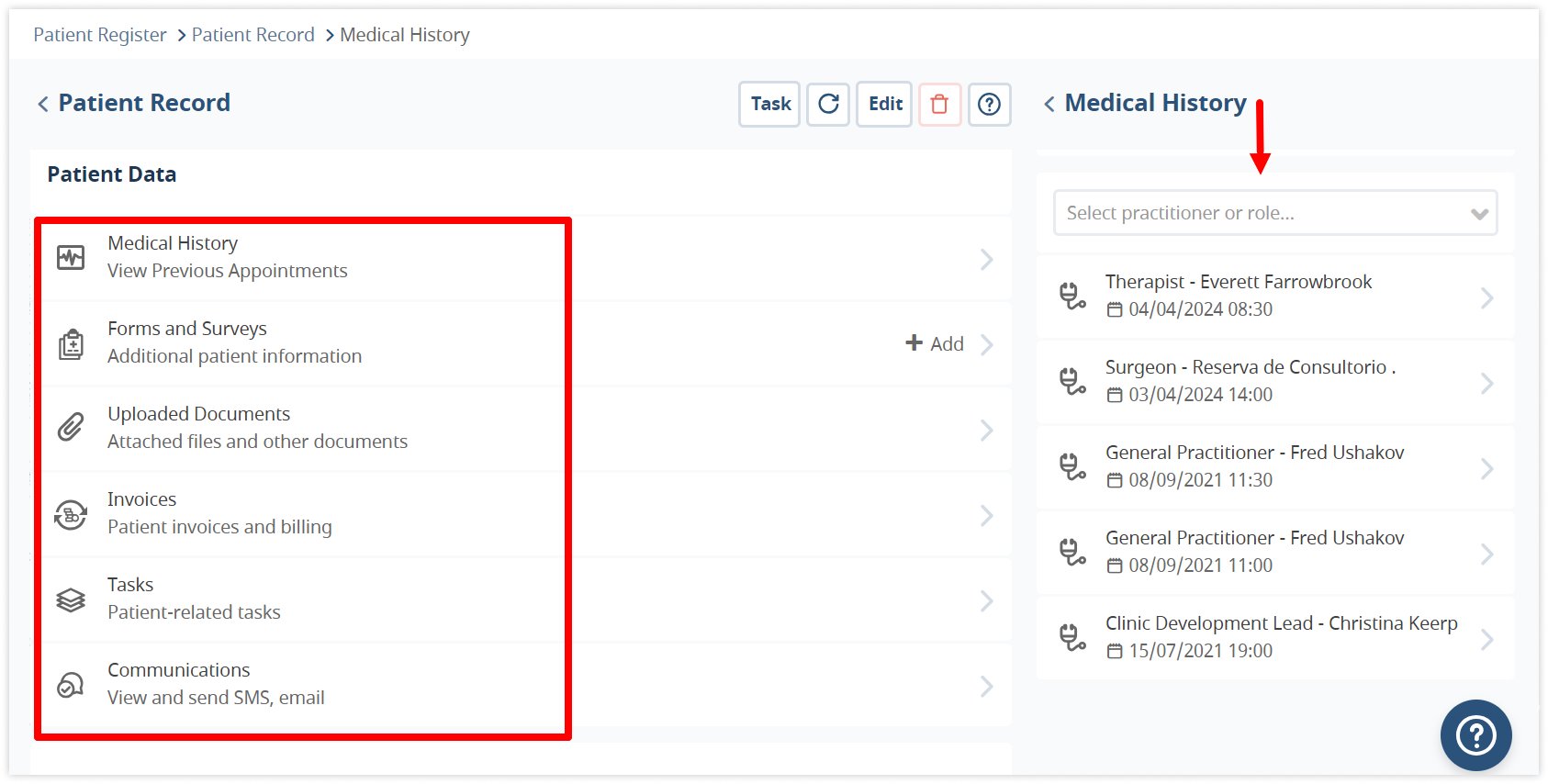The image size is (1548, 784).
Task: Open Surgeon - Reserva de Consultorio appointment
Action: pyautogui.click(x=1275, y=382)
